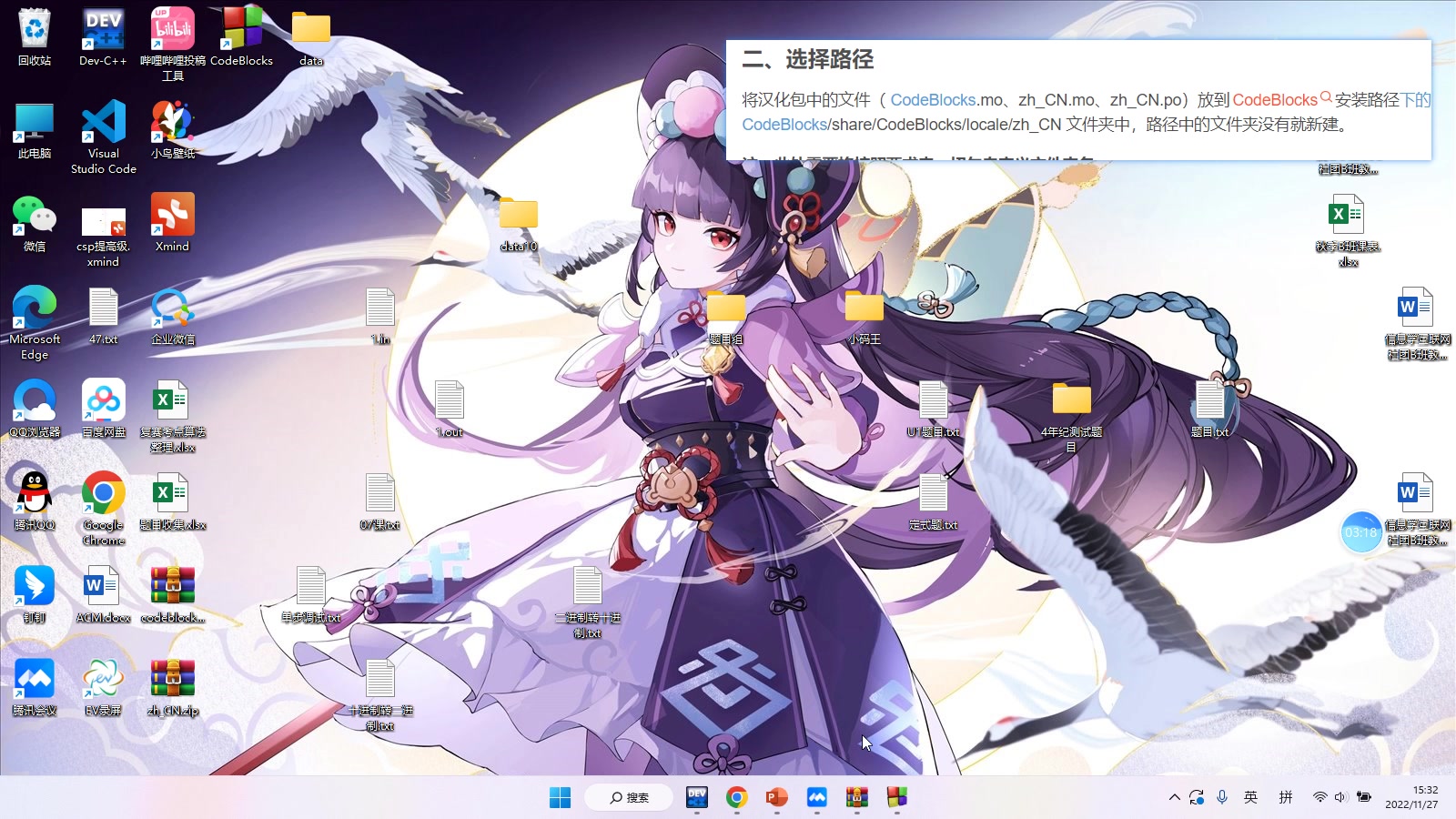Select the 1.in file icon
Viewport: 1456px width, 819px height.
[380, 317]
